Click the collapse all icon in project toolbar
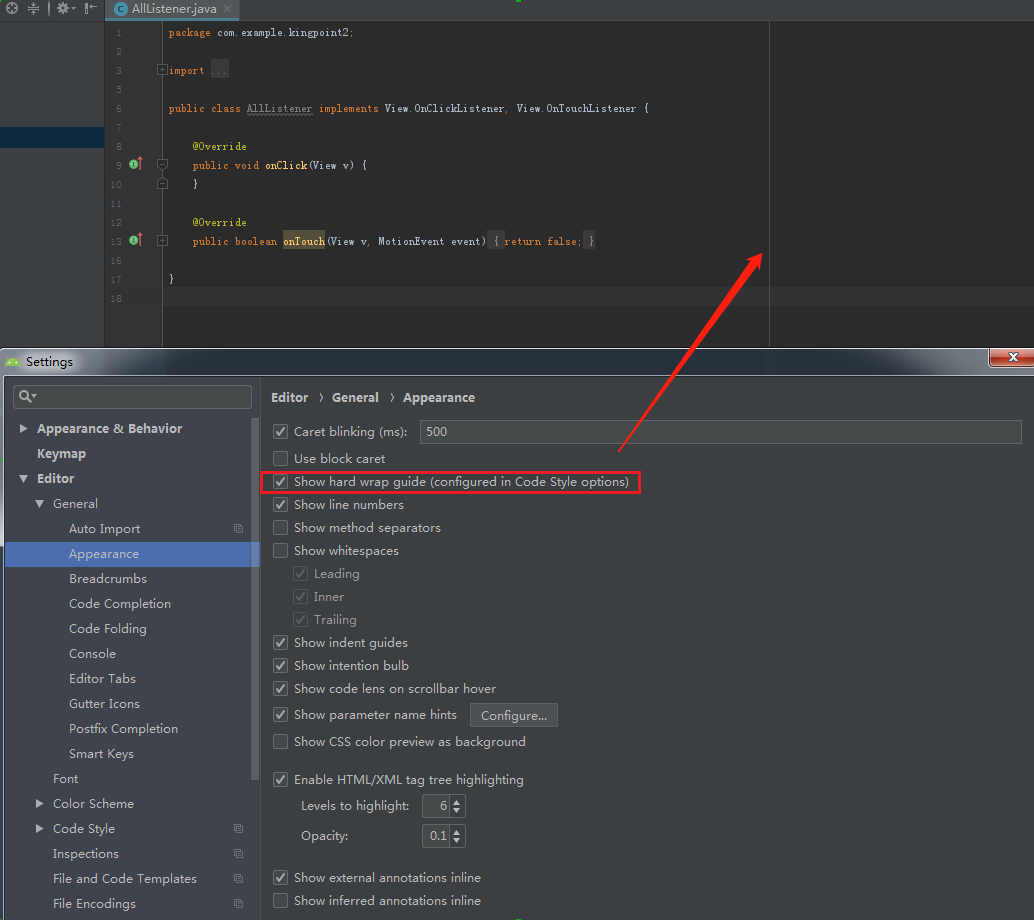 click(34, 8)
